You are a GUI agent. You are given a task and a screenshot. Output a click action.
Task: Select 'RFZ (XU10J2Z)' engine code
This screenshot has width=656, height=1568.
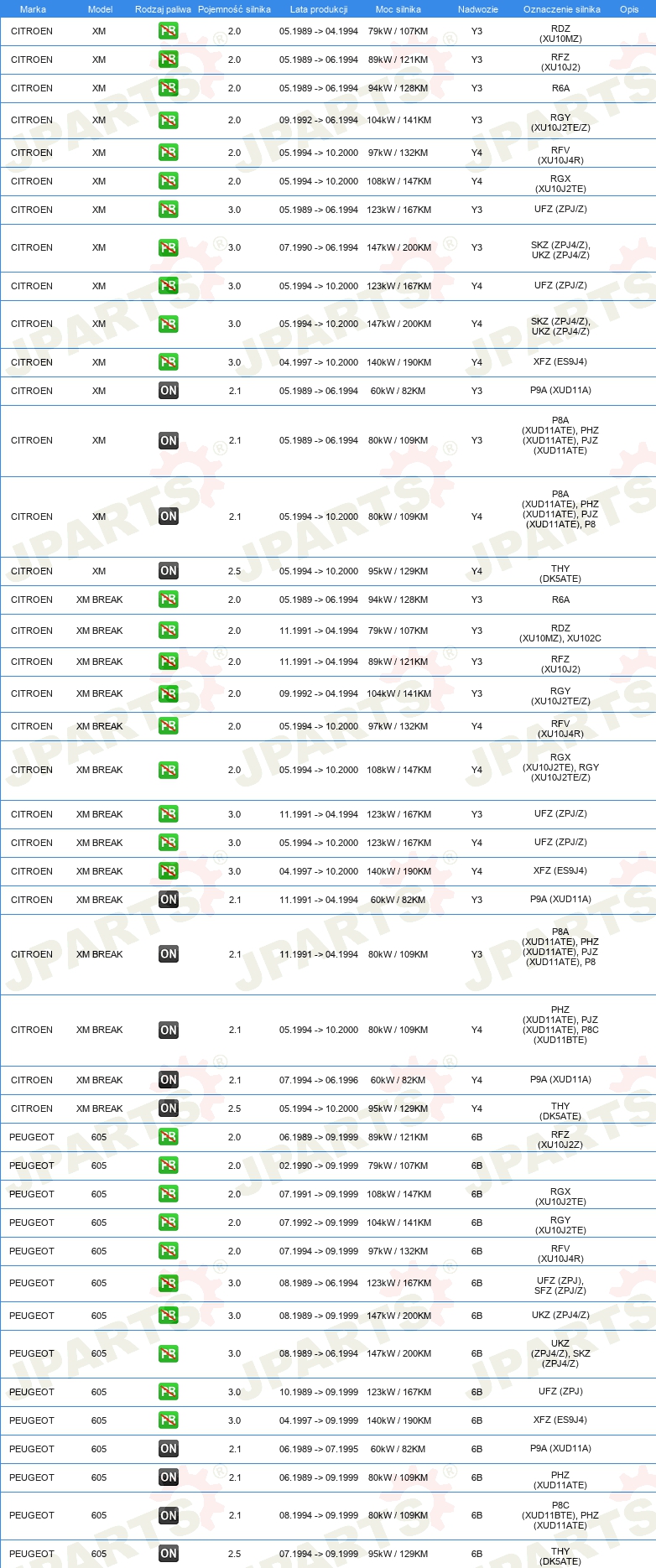pos(560,1140)
